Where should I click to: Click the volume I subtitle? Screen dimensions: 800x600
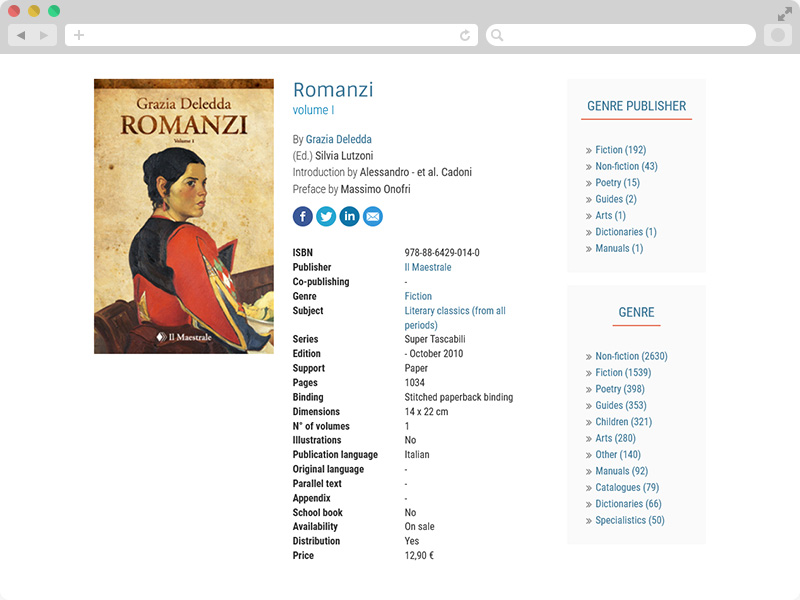pos(313,110)
